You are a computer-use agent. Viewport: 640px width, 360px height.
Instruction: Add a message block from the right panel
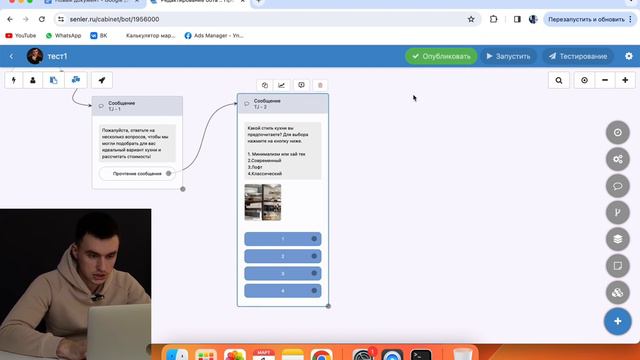click(618, 186)
